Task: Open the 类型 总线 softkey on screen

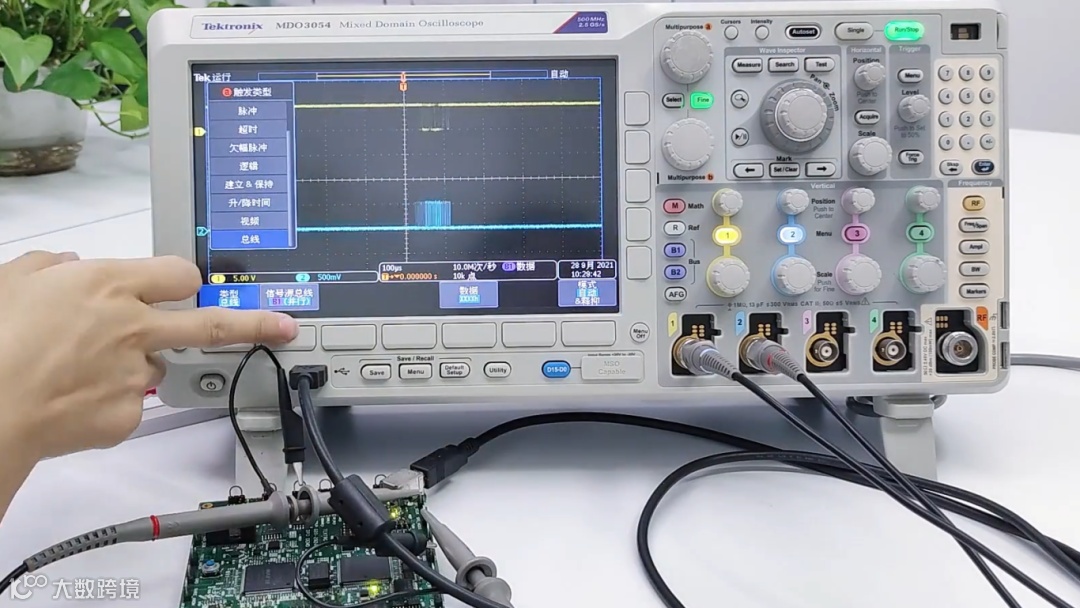Action: point(229,297)
